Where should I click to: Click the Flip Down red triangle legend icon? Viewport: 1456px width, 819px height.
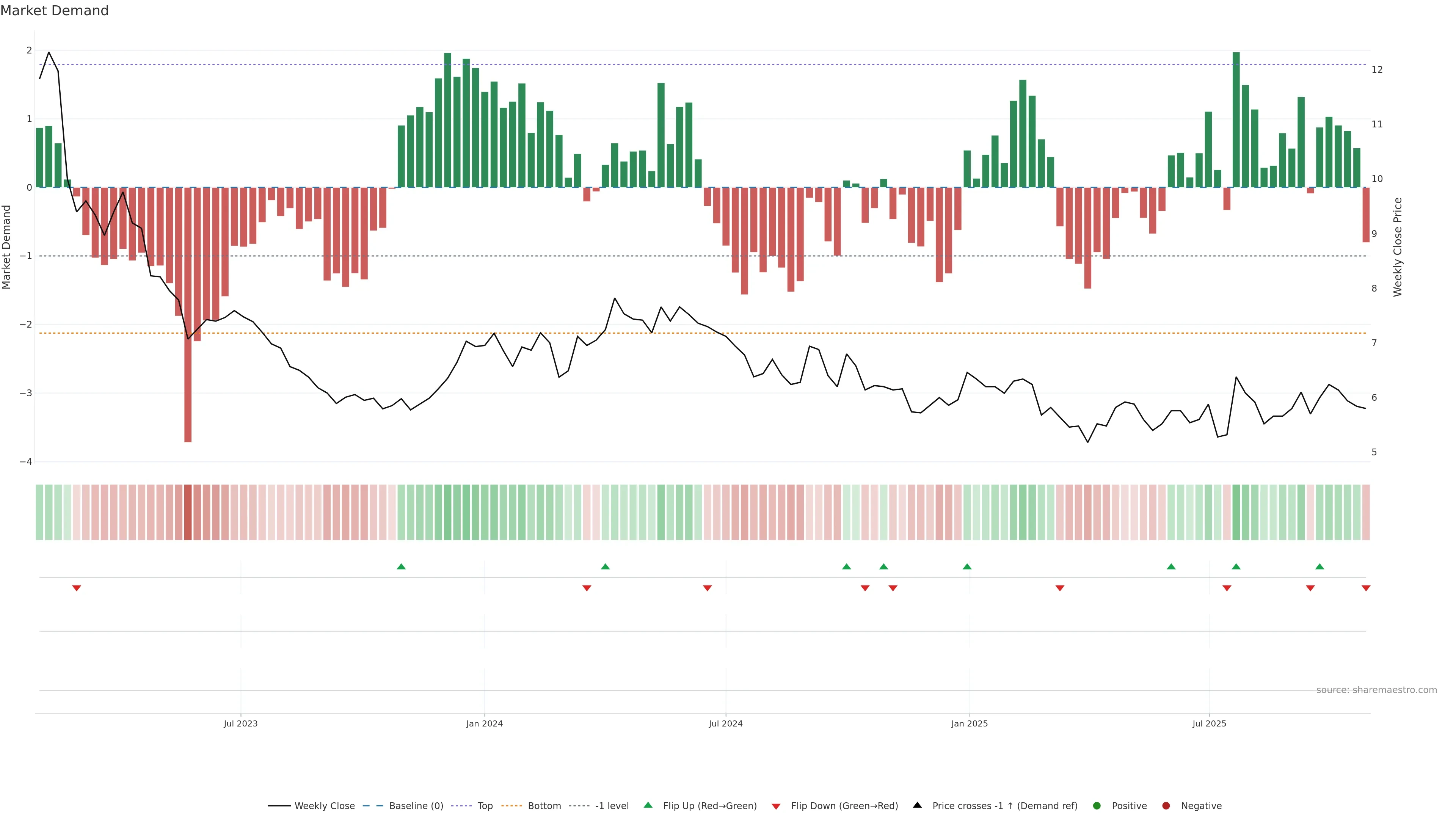pyautogui.click(x=776, y=806)
